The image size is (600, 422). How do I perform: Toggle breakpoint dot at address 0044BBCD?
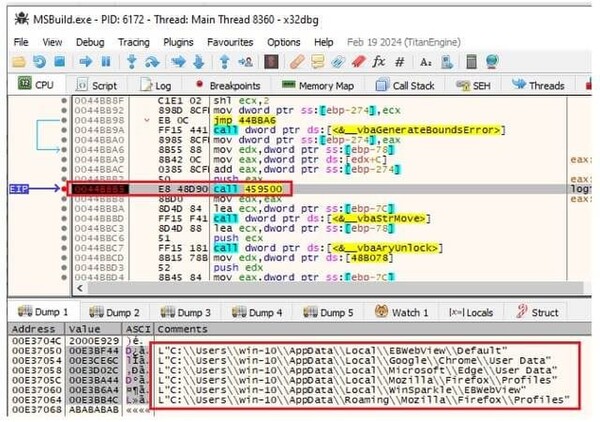coord(64,258)
